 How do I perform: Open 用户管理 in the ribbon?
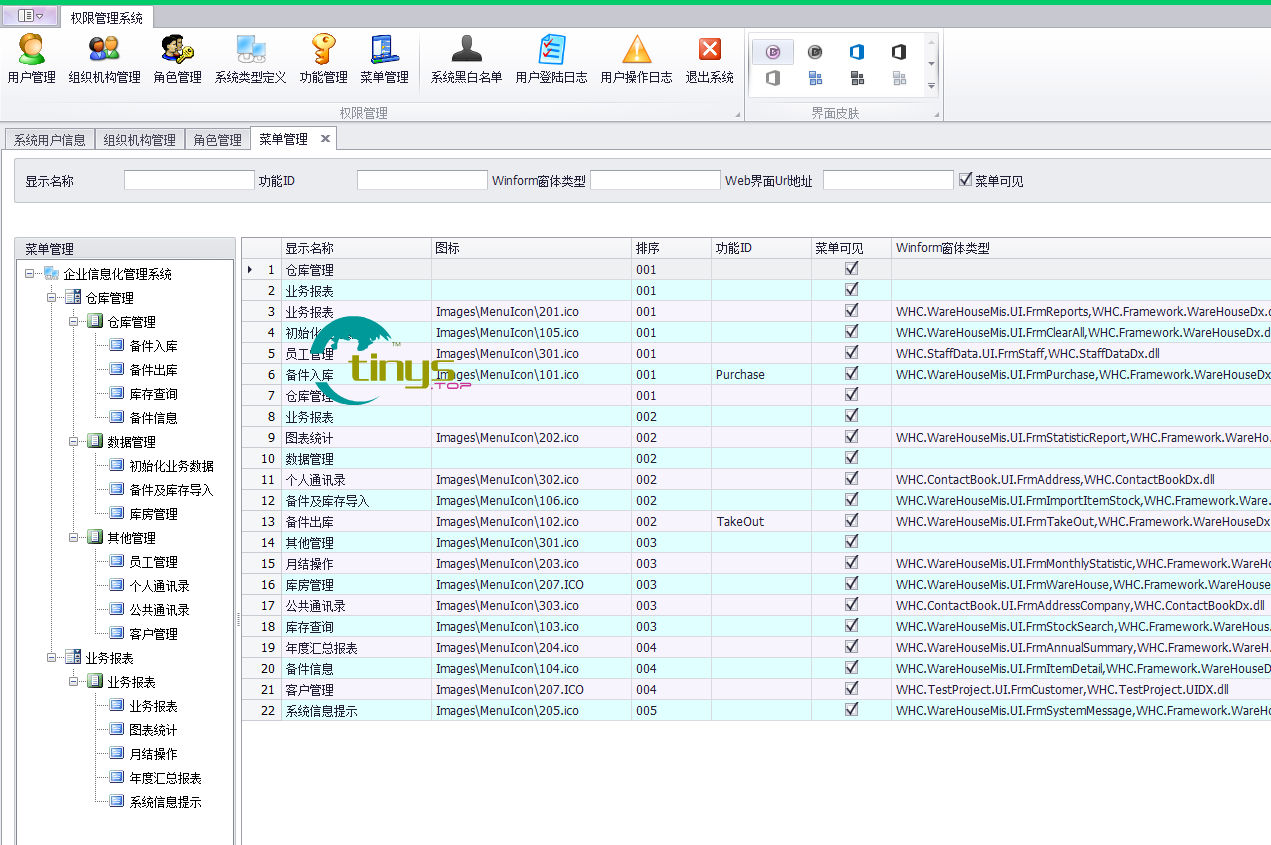[31, 59]
